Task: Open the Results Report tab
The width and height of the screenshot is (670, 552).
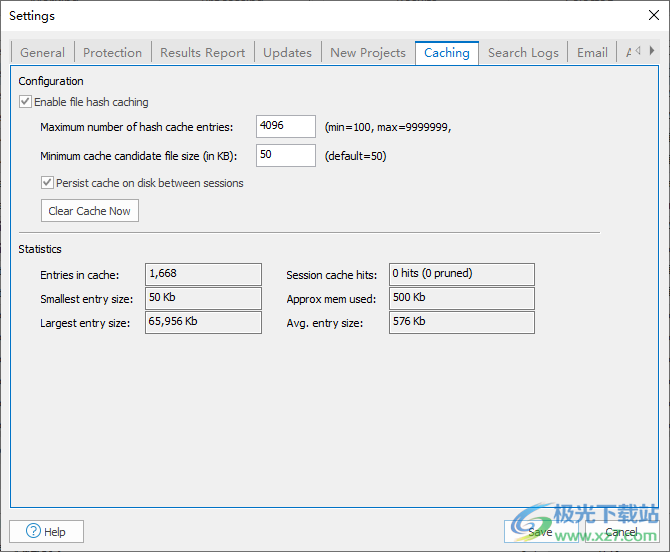Action: pos(203,53)
